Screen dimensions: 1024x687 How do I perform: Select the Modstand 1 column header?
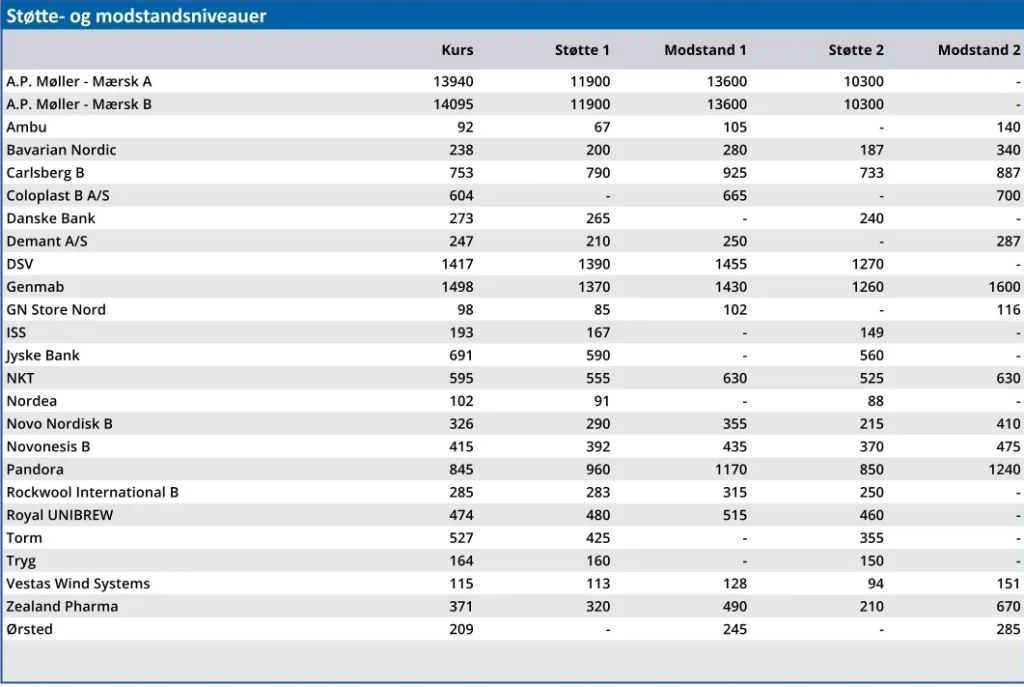point(705,50)
